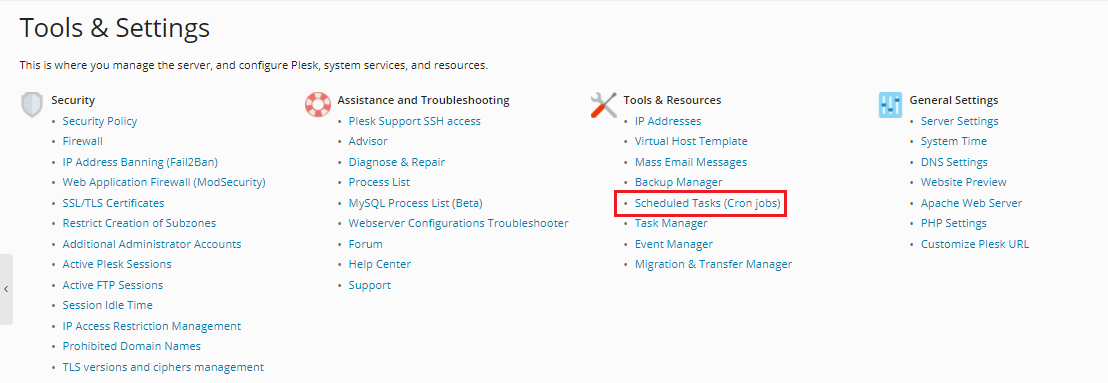Select Customize Plesk URL
The height and width of the screenshot is (383, 1108).
tap(975, 244)
